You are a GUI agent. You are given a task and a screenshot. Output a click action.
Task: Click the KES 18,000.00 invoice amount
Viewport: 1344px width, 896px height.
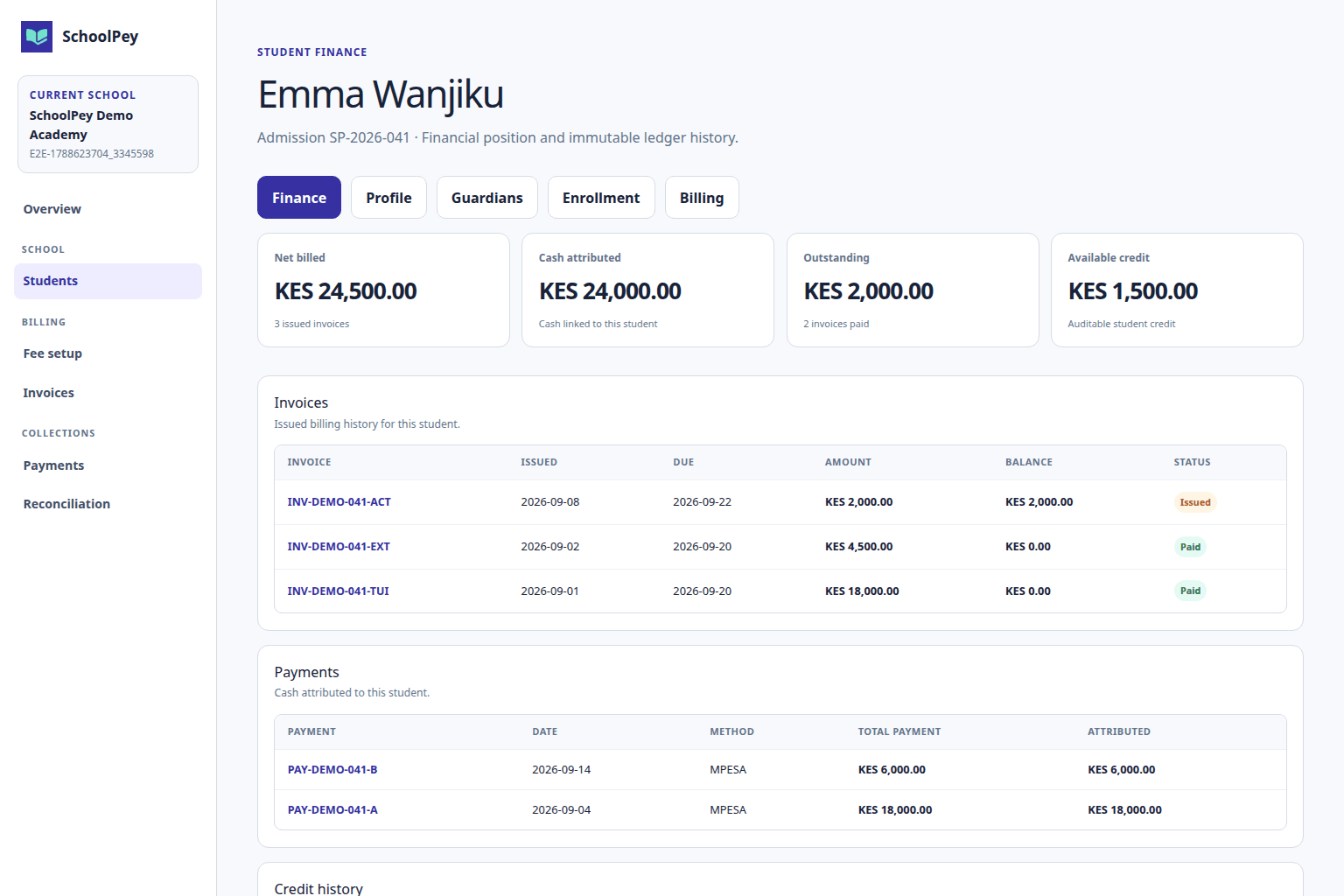(862, 591)
